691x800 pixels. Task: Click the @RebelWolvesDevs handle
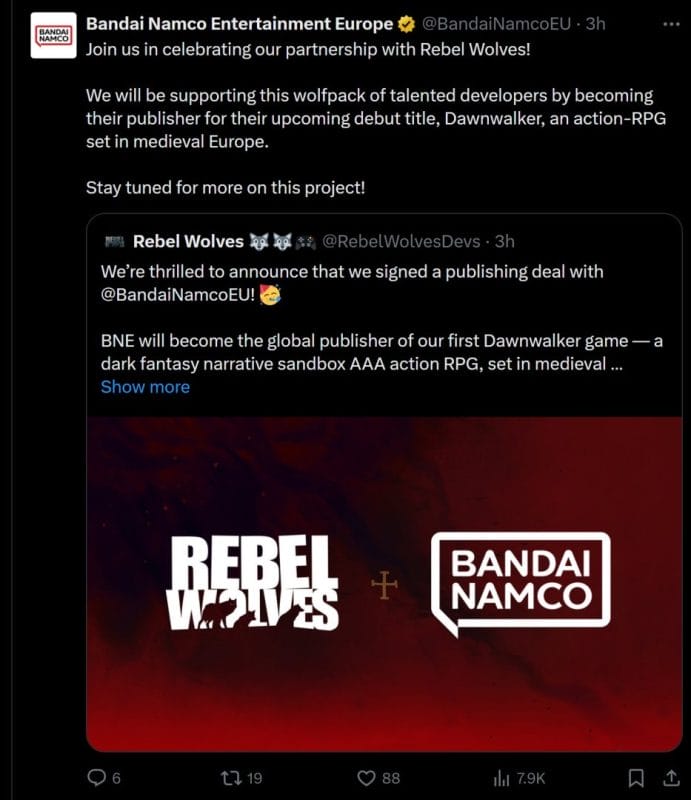point(403,241)
